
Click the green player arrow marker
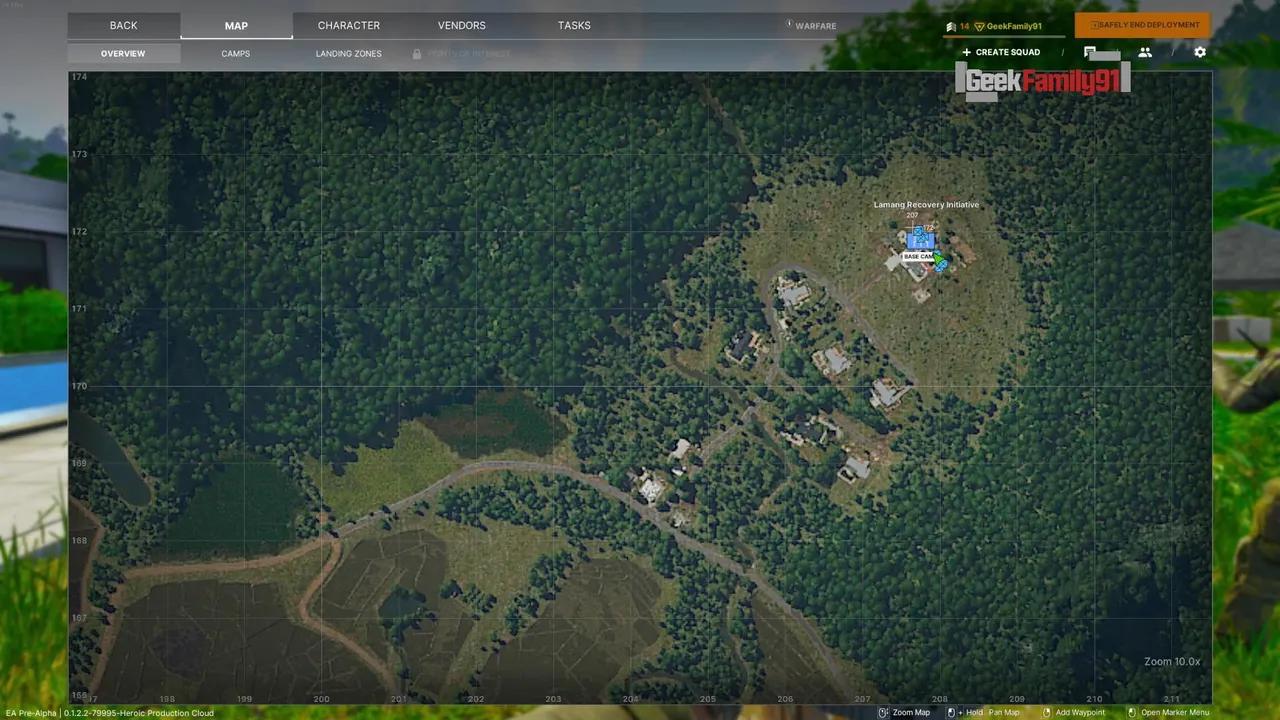pos(939,258)
